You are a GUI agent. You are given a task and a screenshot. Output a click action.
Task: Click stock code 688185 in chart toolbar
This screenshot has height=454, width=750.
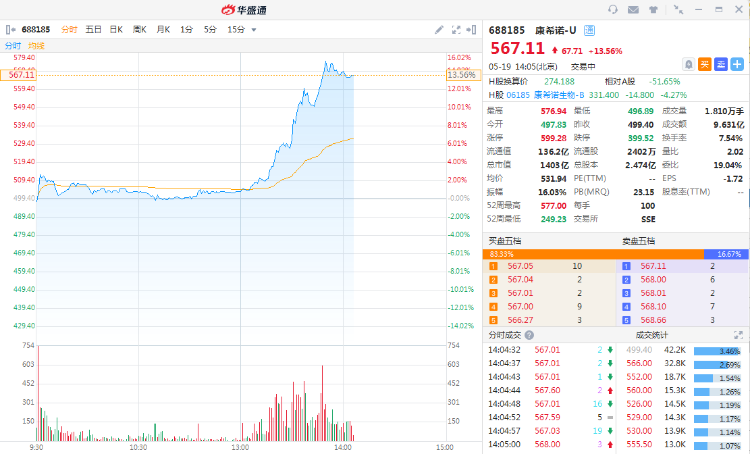point(36,30)
